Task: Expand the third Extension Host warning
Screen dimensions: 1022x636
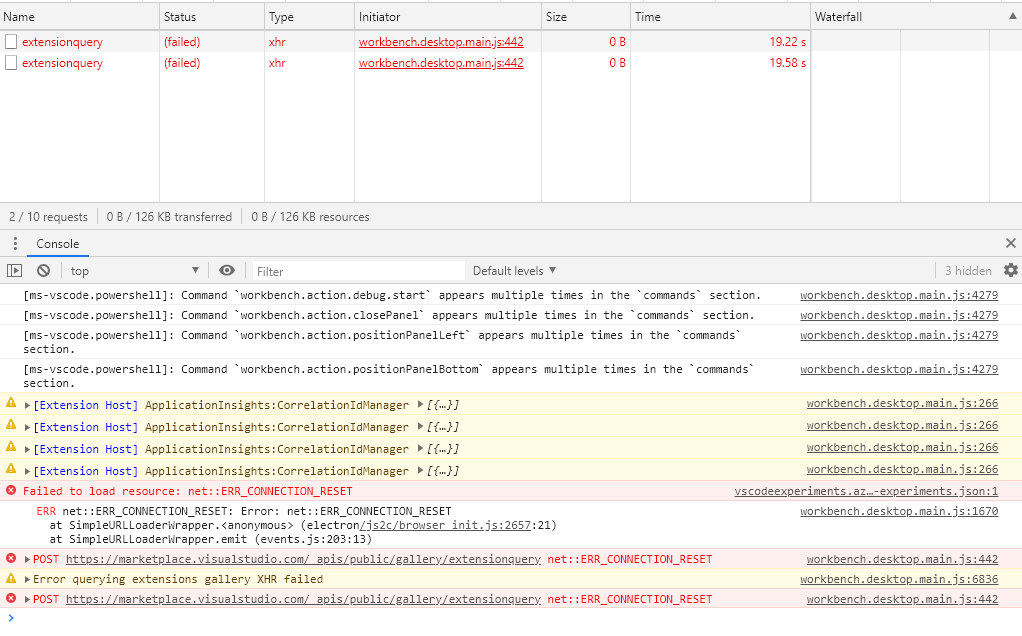Action: [27, 450]
